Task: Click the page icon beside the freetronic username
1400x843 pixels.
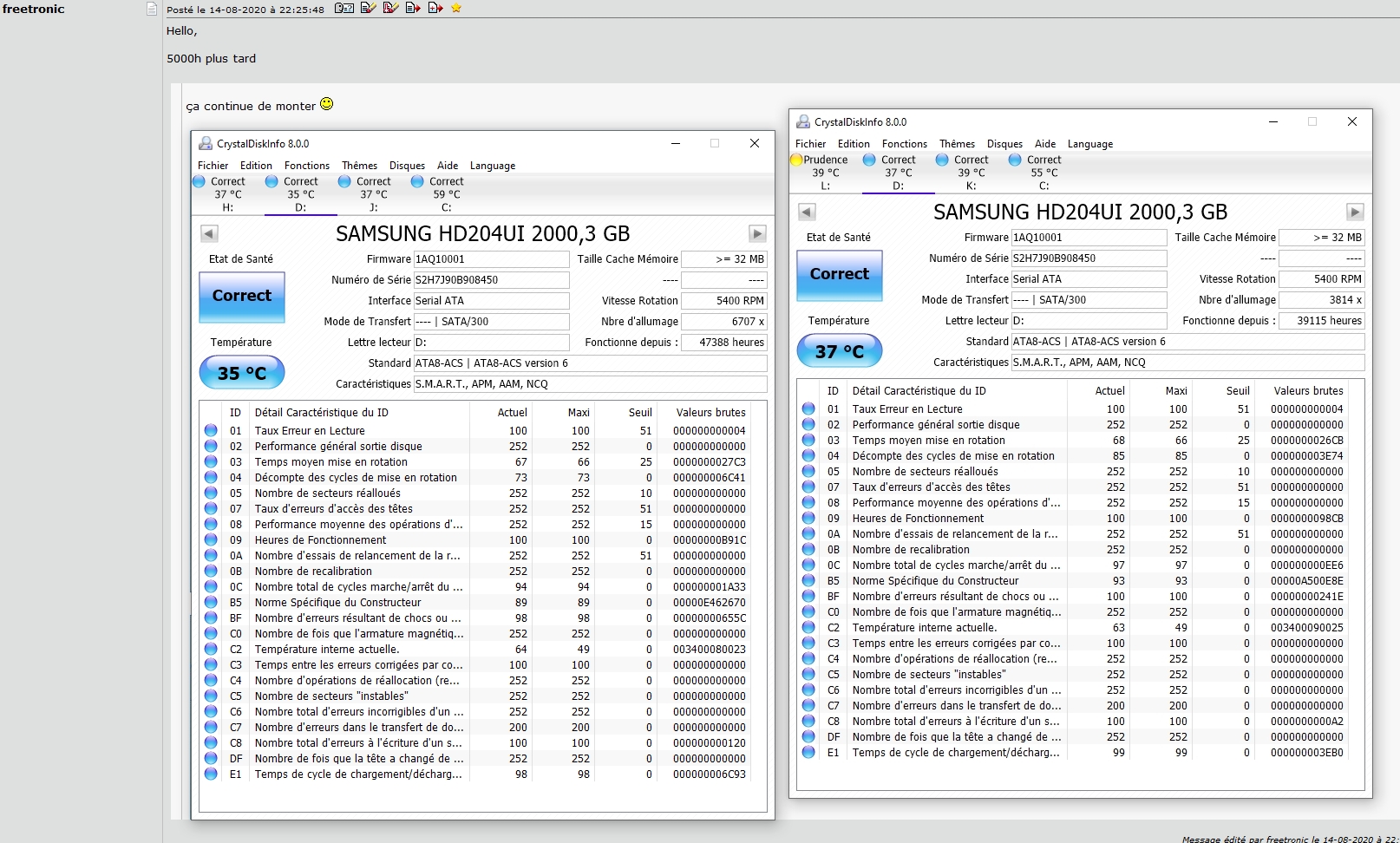Action: 152,9
